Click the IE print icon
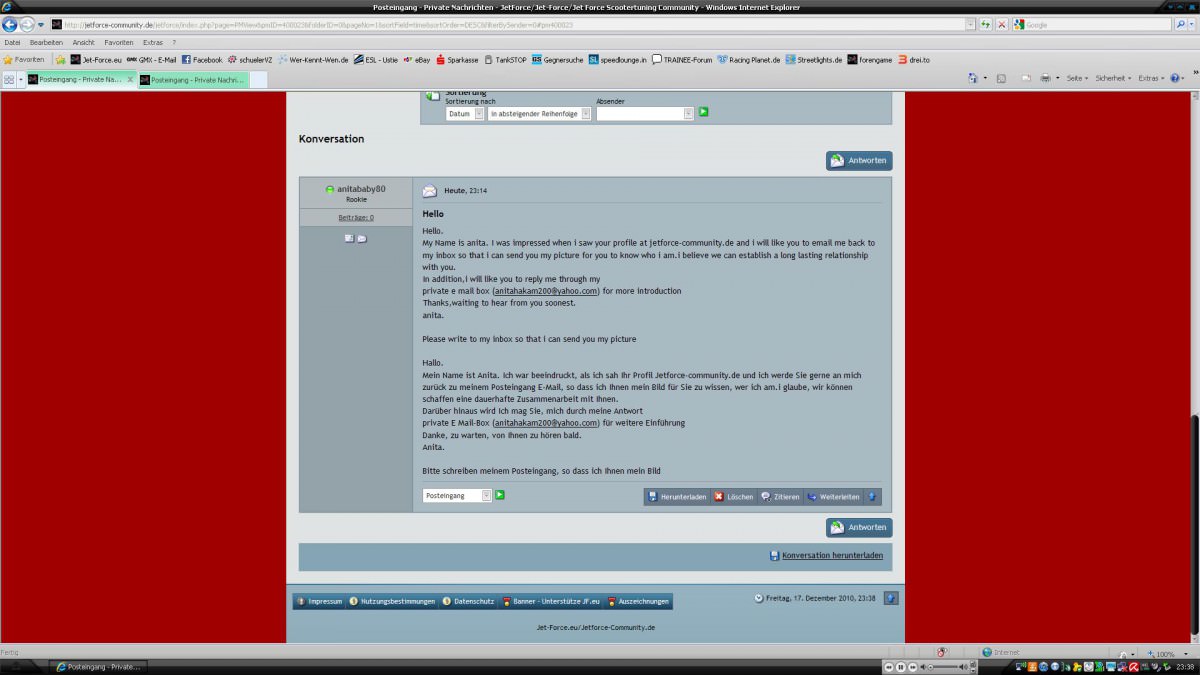Viewport: 1200px width, 675px height. tap(1044, 78)
